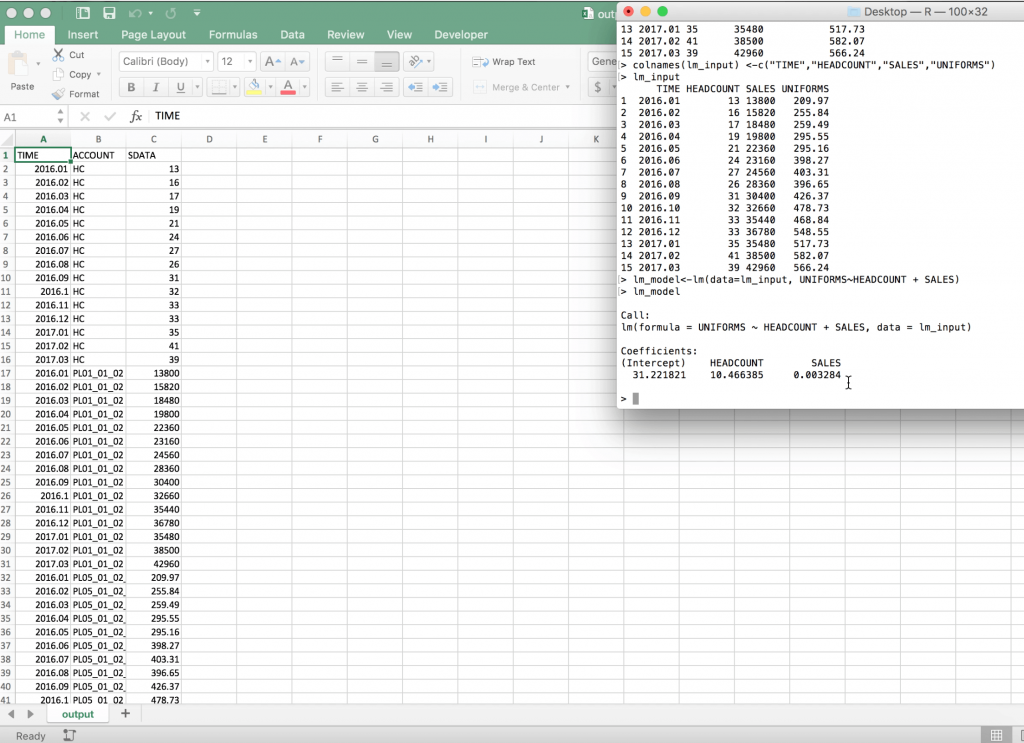The width and height of the screenshot is (1024, 743).
Task: Open the fill color dropdown arrow
Action: click(x=270, y=87)
